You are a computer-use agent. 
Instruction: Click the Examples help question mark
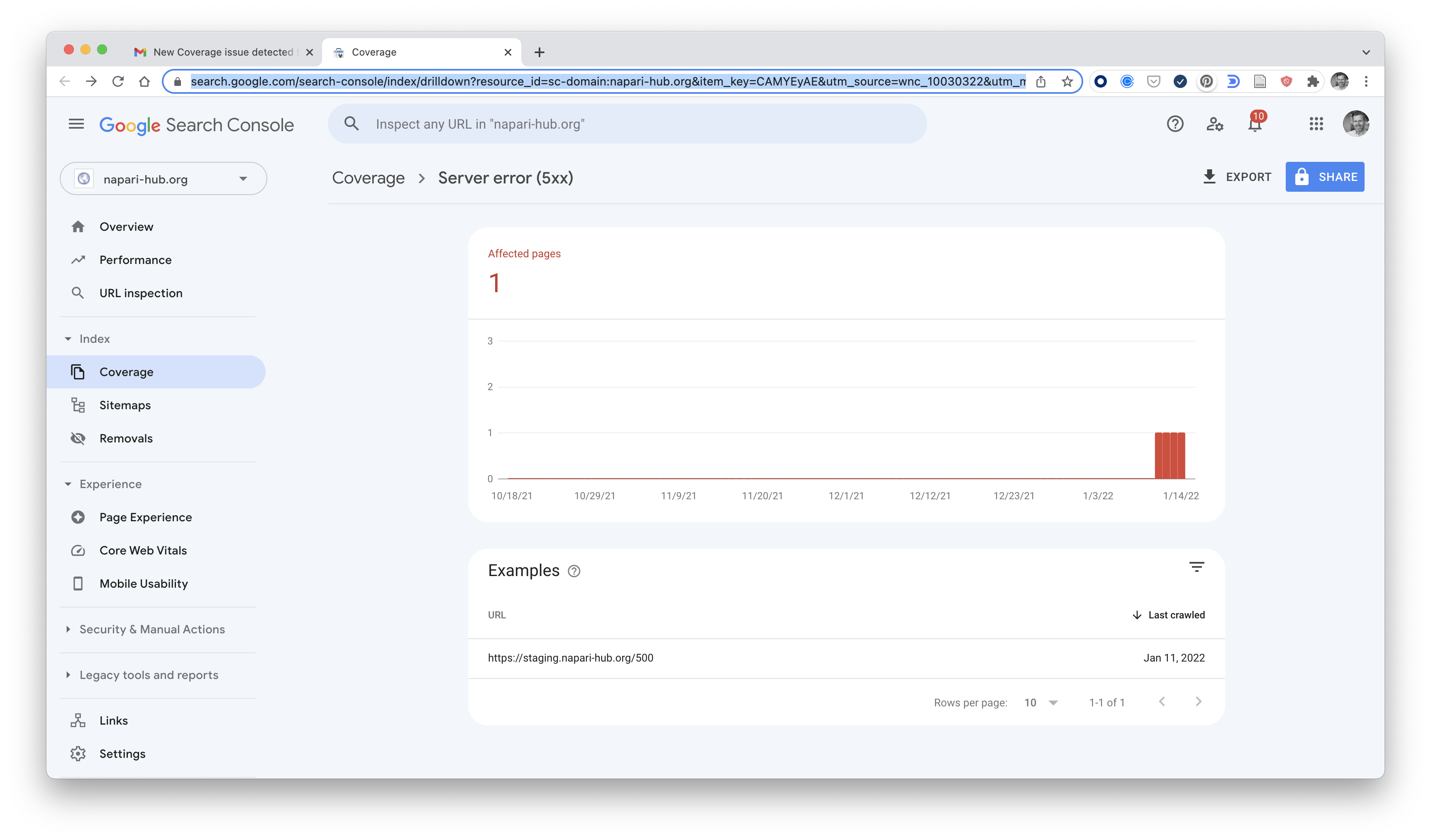pyautogui.click(x=574, y=571)
